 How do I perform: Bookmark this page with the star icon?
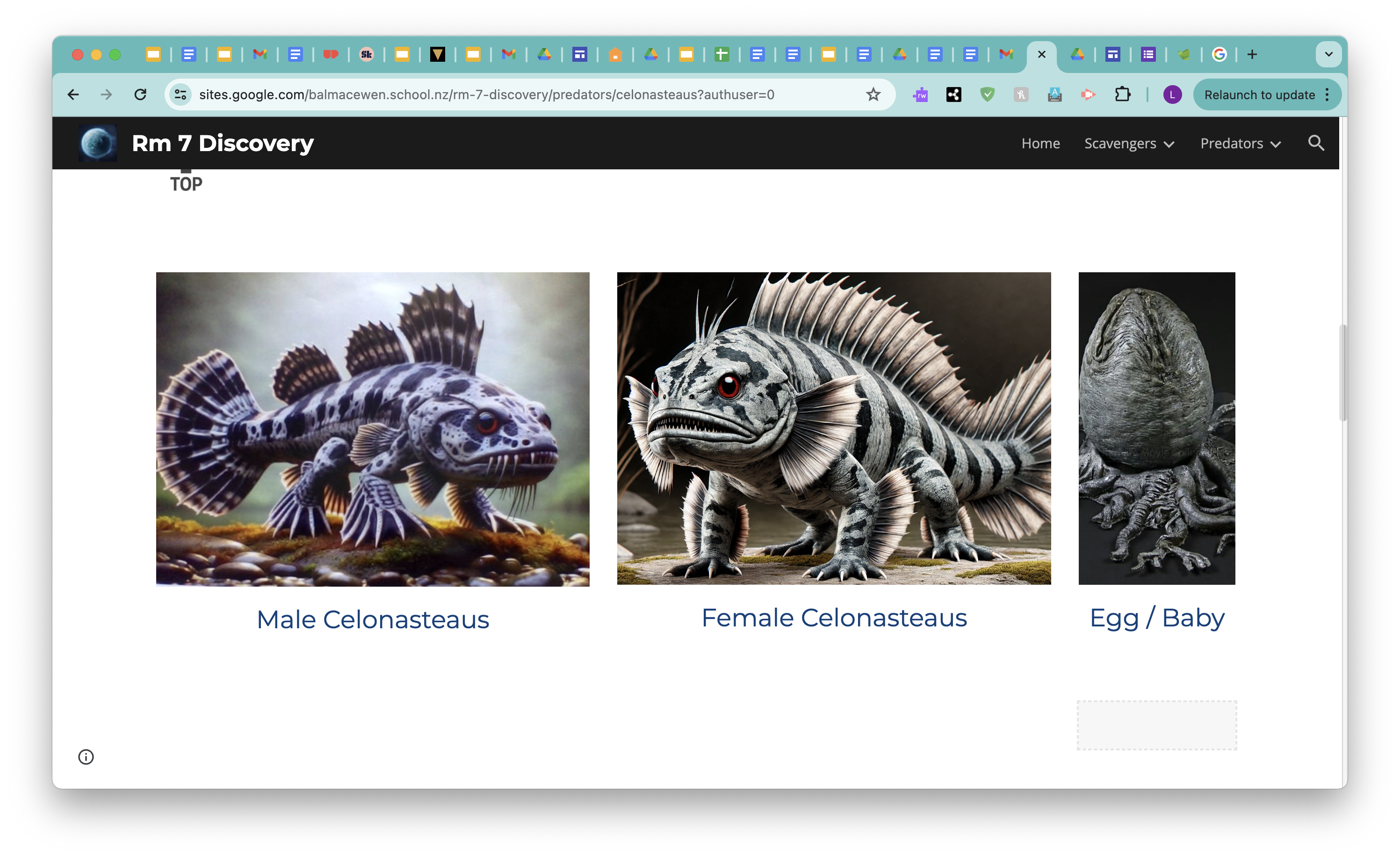tap(873, 95)
